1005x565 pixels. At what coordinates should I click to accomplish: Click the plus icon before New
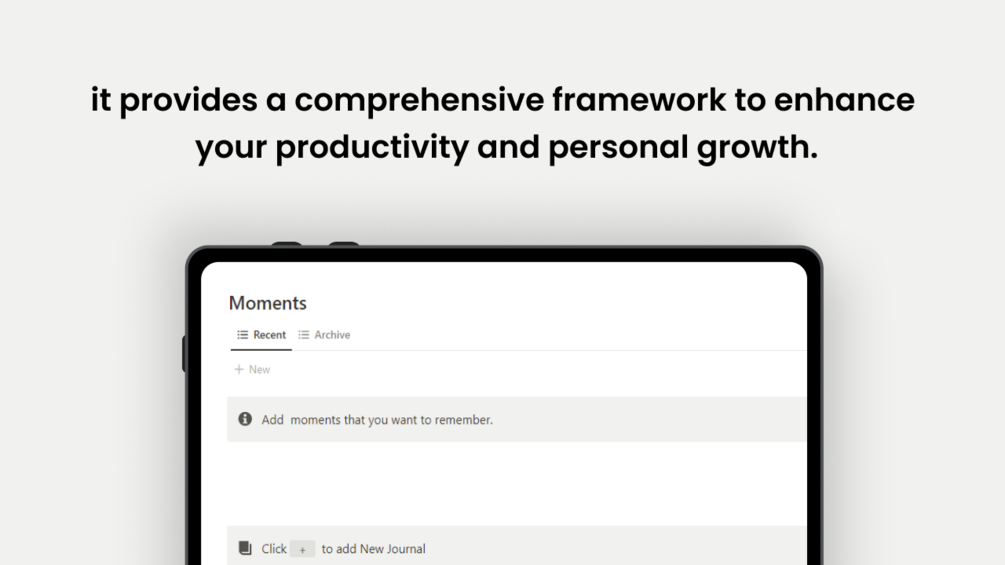[x=239, y=370]
